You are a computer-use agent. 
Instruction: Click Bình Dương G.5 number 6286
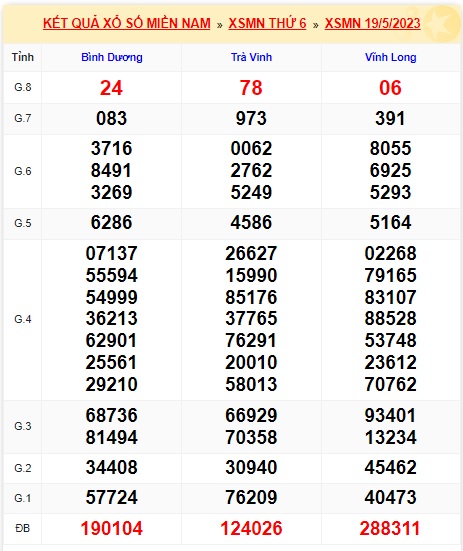click(x=111, y=222)
